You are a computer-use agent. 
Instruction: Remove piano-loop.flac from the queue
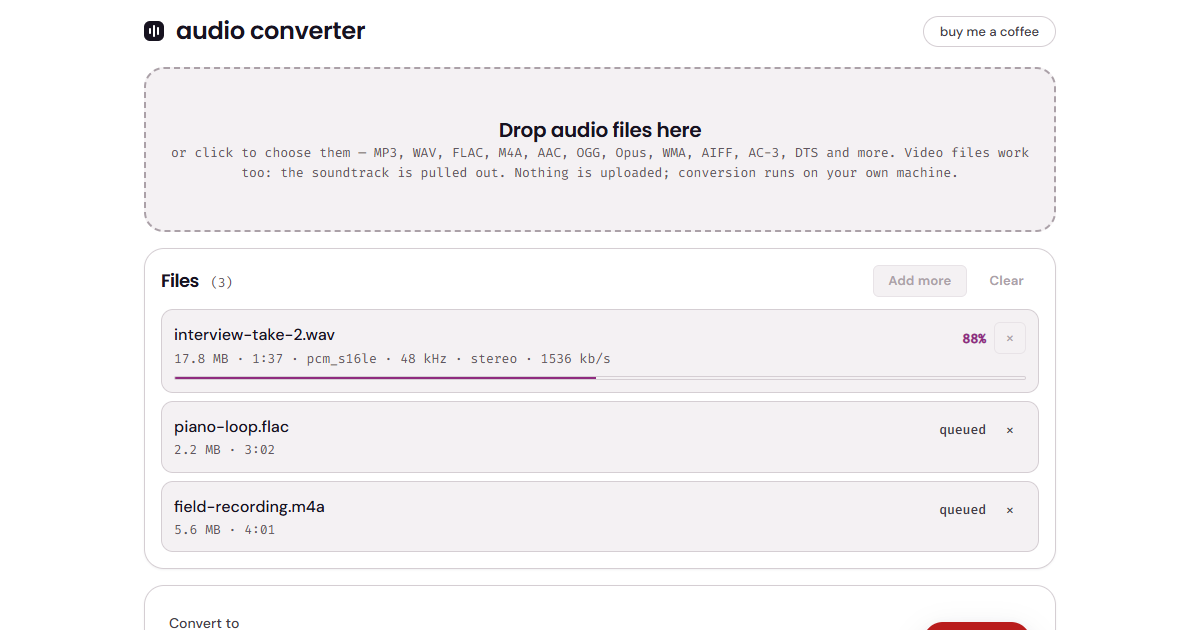1010,430
